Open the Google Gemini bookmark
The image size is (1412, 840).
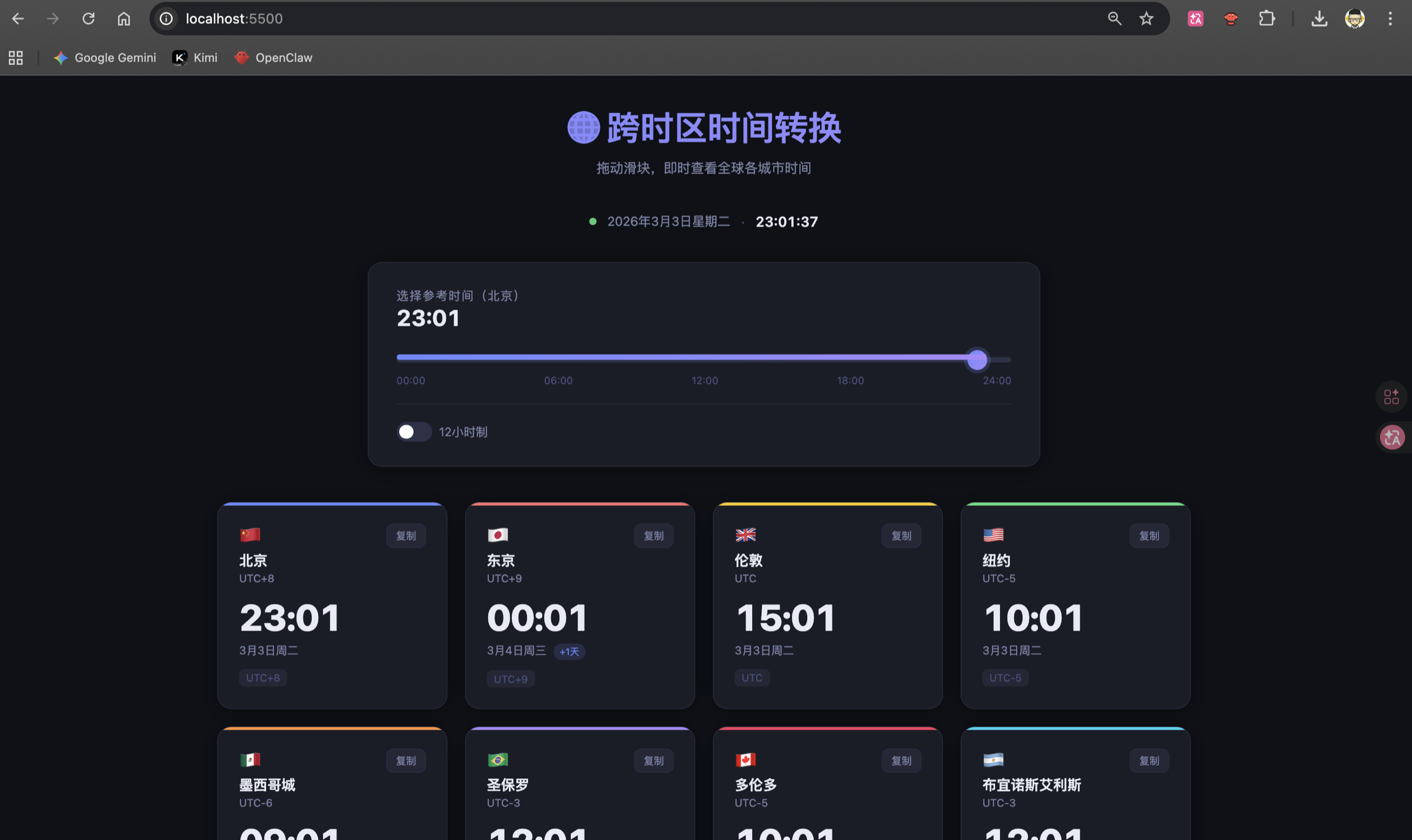pyautogui.click(x=105, y=58)
